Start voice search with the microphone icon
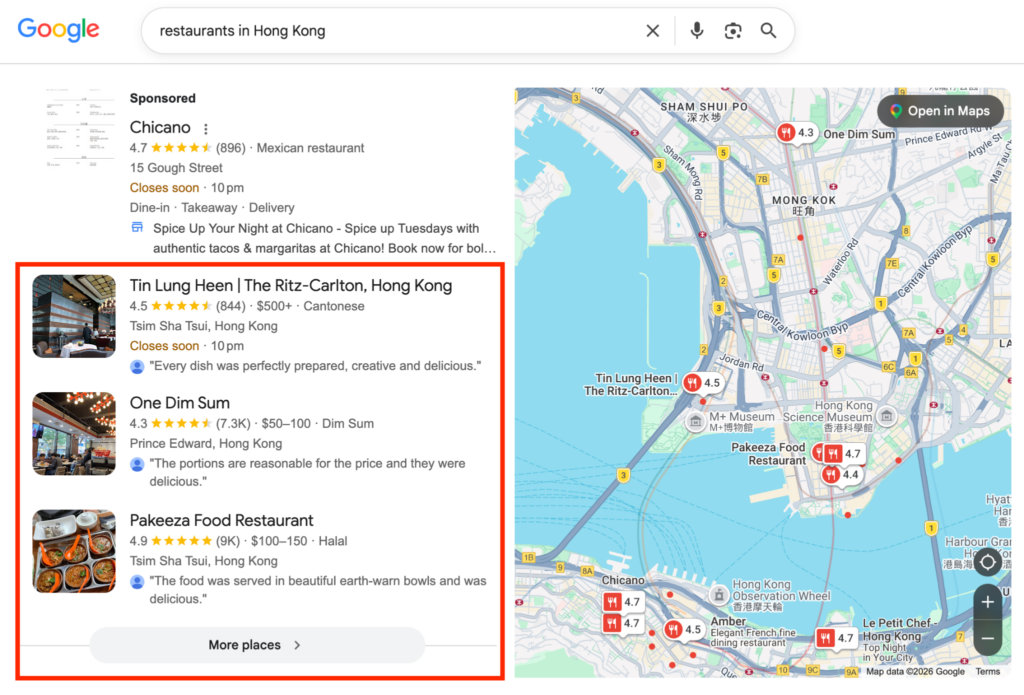The width and height of the screenshot is (1024, 695). coord(697,31)
